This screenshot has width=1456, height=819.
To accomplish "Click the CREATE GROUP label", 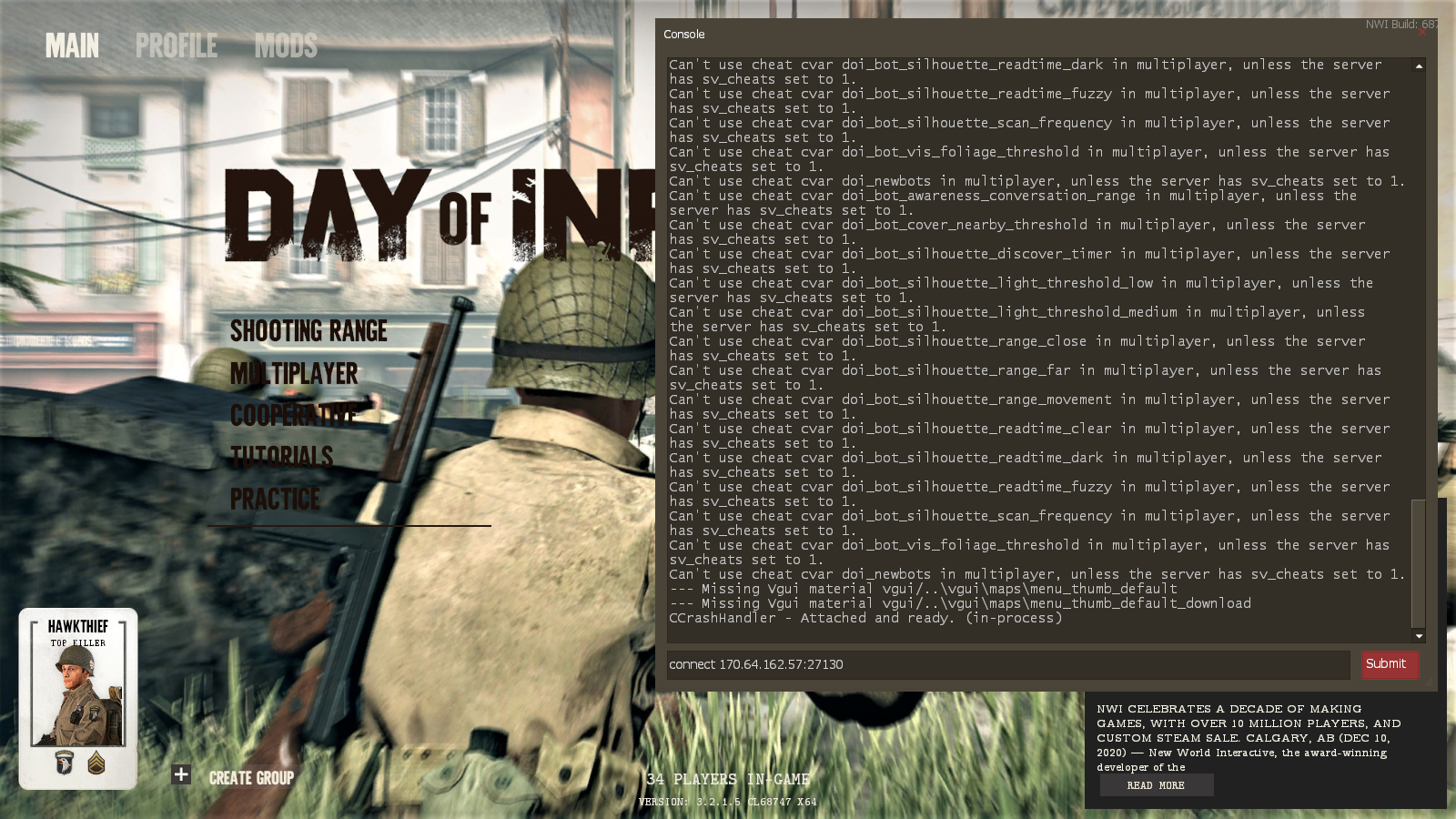I will [x=251, y=778].
